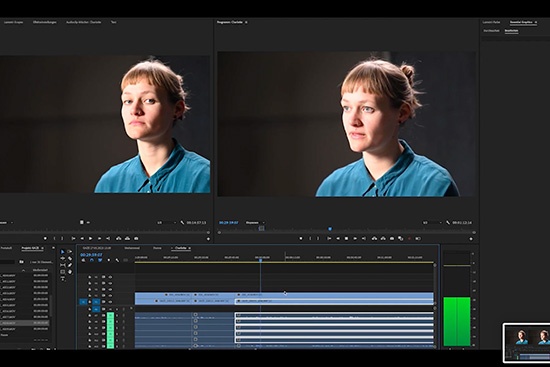The image size is (550, 367).
Task: Open the Project panel menu
Action: point(42,248)
